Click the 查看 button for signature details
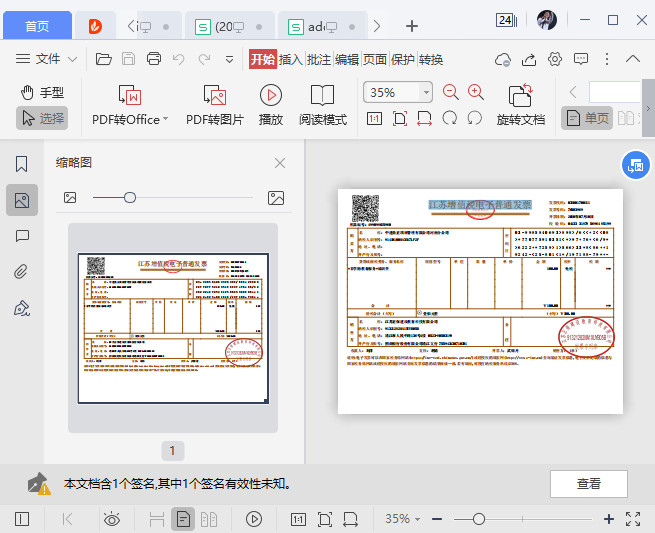Image resolution: width=655 pixels, height=533 pixels. (x=588, y=484)
